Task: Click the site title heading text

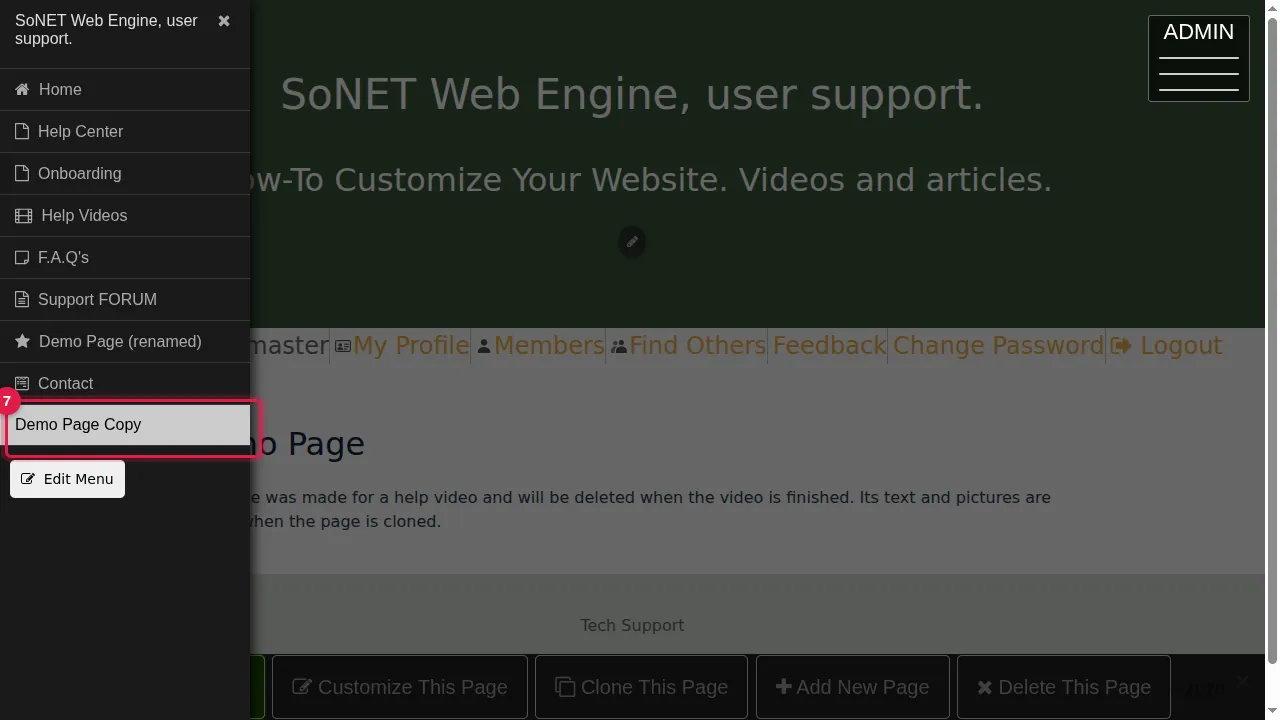Action: (632, 94)
